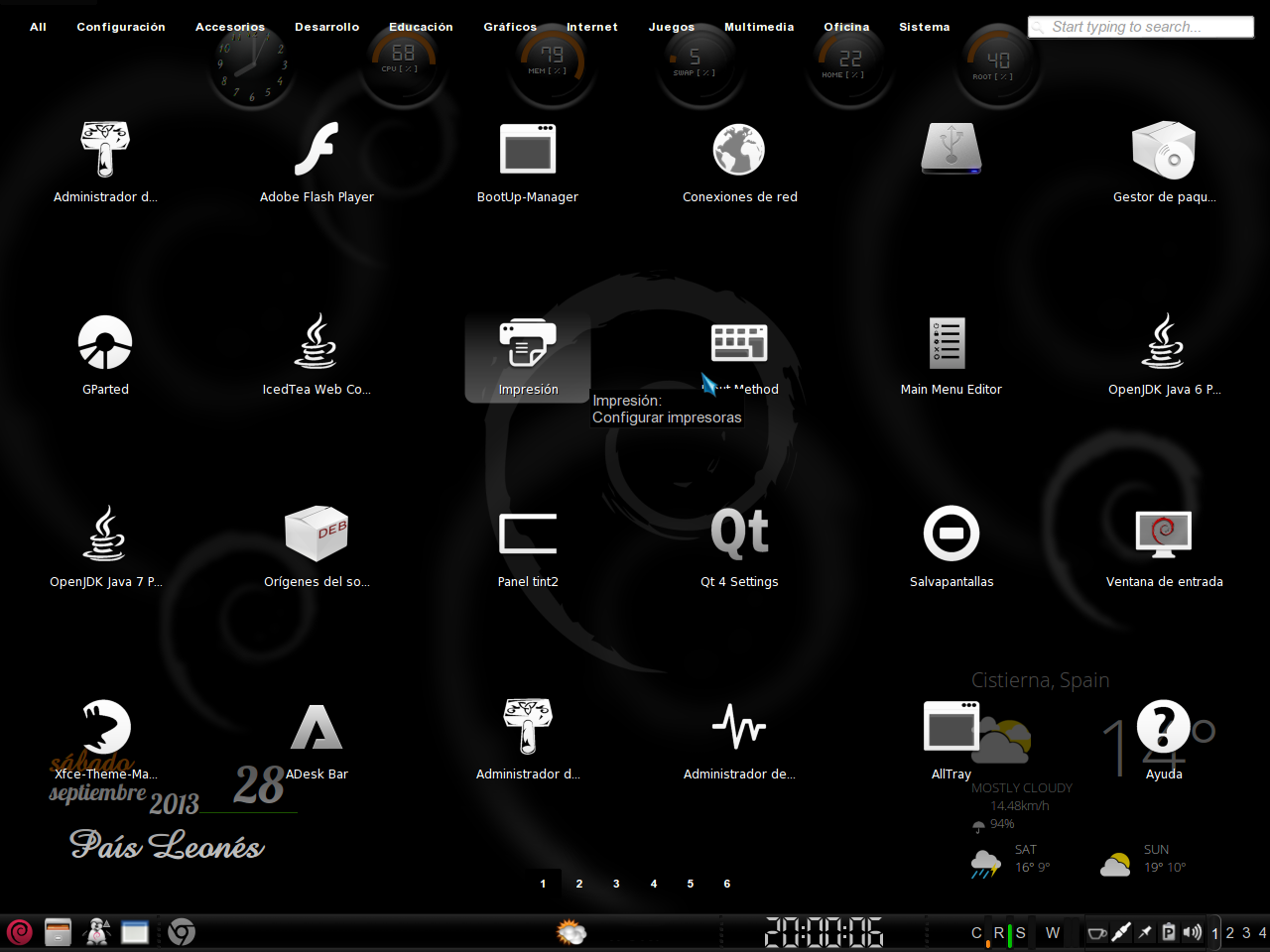Click the pushpin tray icon
Viewport: 1270px width, 952px height.
[x=1144, y=932]
